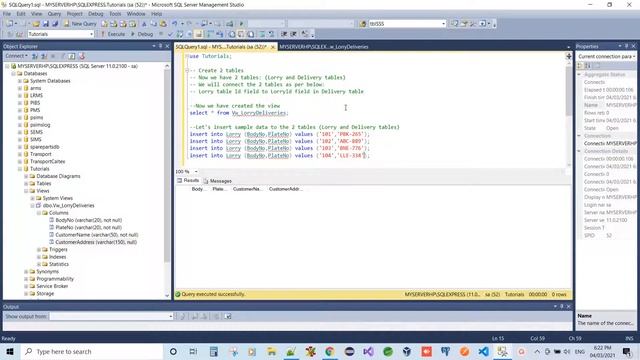Open Chrome from the taskbar
The width and height of the screenshot is (640, 360).
(x=329, y=351)
